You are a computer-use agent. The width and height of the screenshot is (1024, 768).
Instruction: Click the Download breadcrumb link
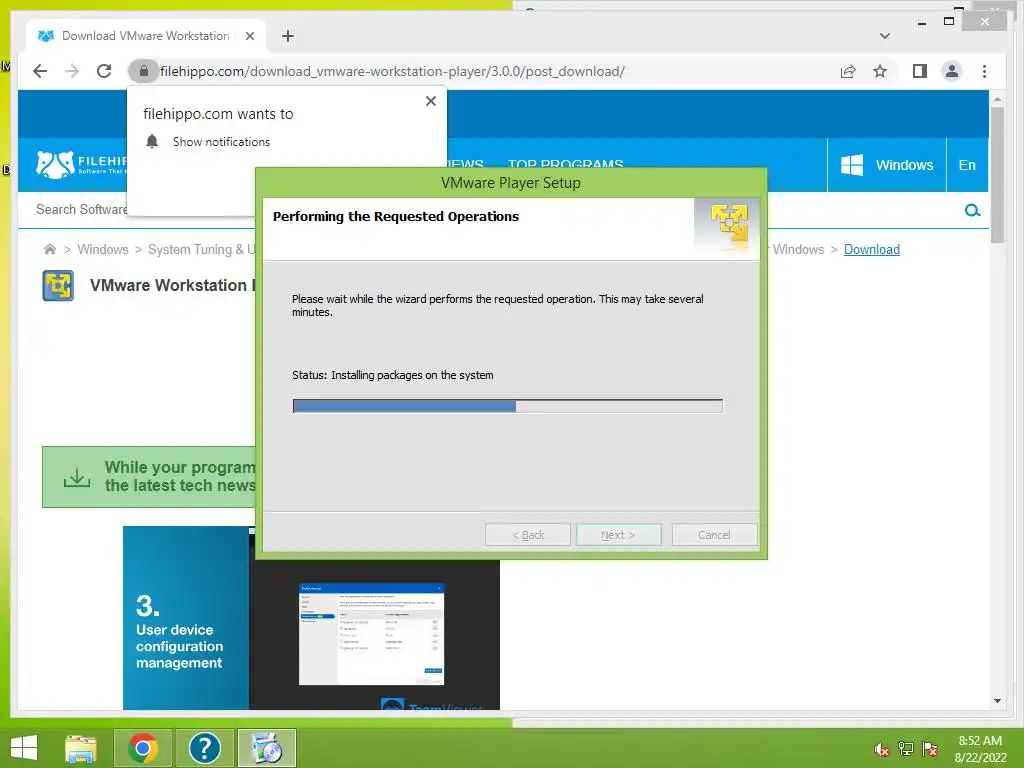coord(872,249)
